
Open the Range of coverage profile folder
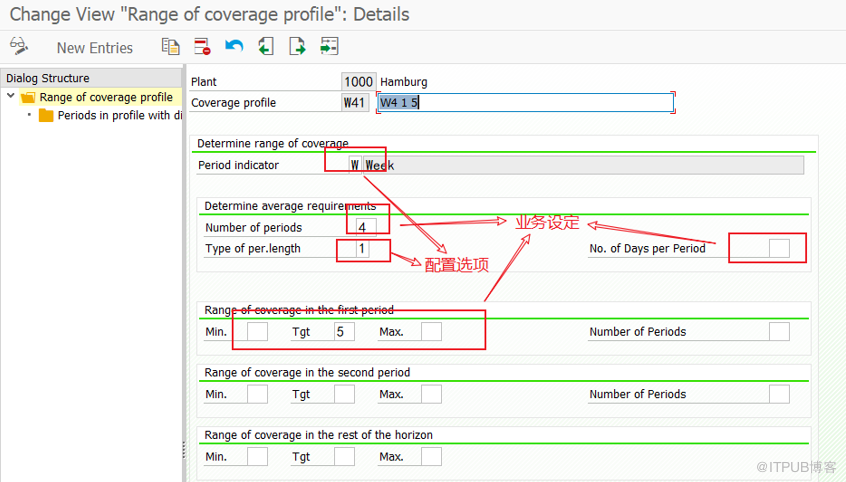click(x=28, y=97)
